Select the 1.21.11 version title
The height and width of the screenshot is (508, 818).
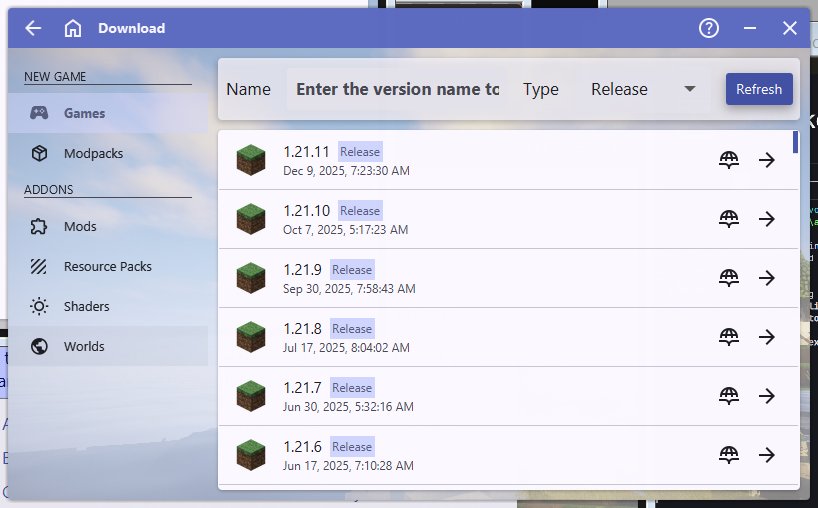click(306, 152)
